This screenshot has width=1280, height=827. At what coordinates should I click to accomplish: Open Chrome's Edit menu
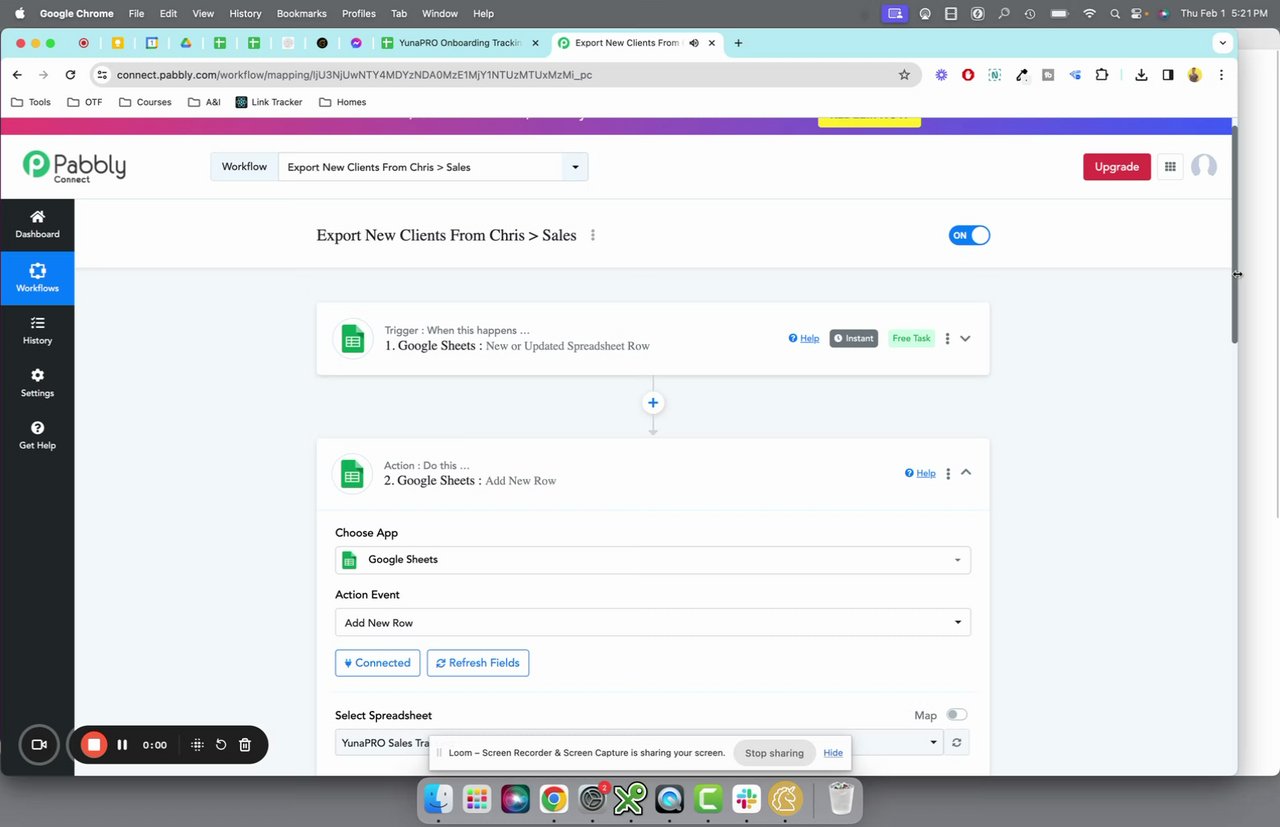coord(168,14)
